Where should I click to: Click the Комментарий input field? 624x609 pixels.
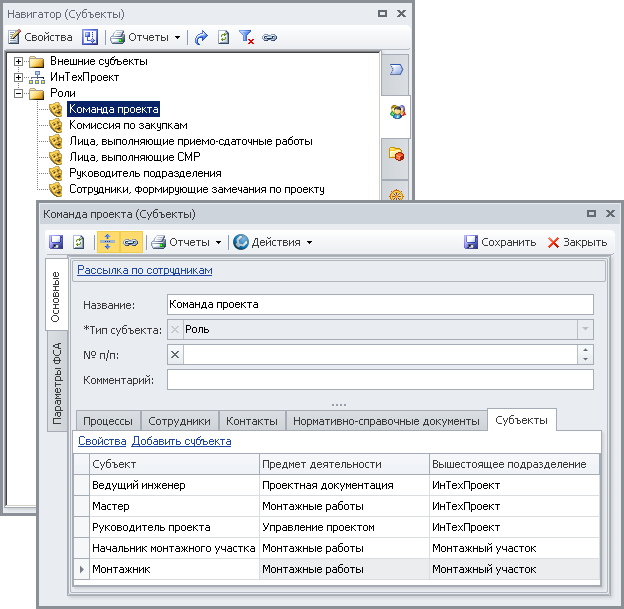coord(380,380)
